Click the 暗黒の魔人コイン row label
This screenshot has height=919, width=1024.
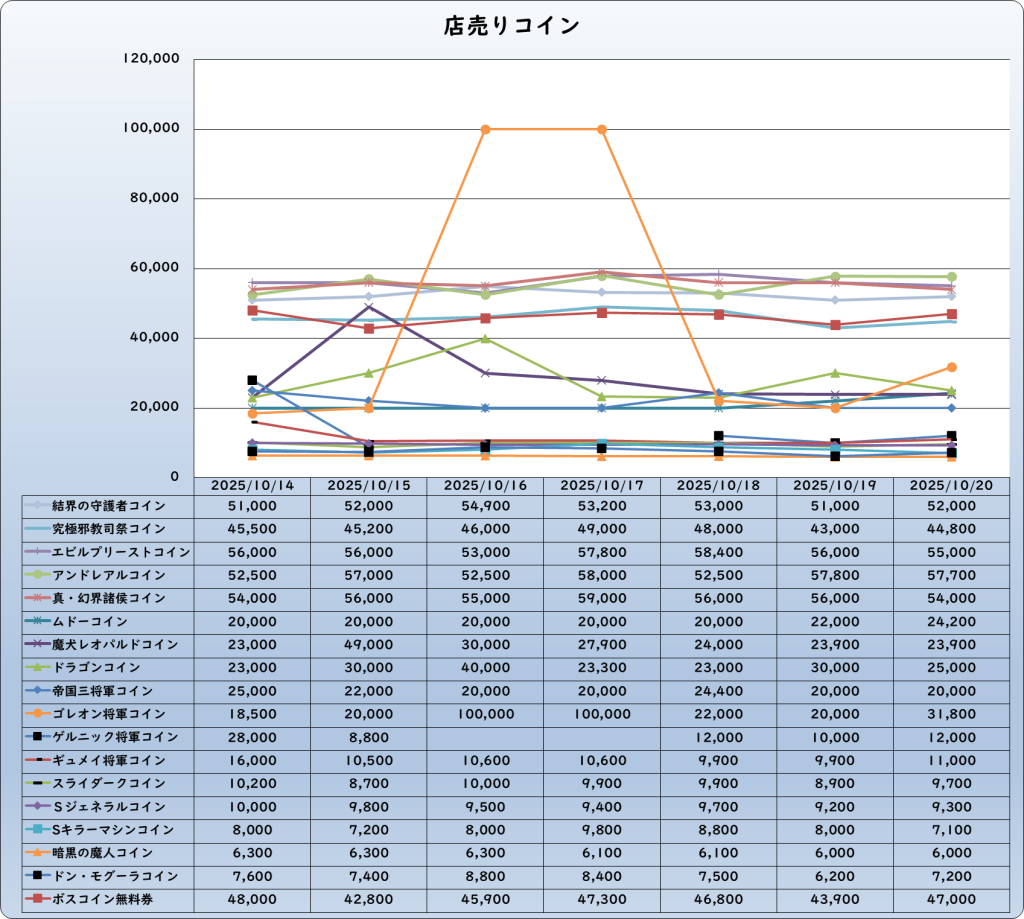pos(109,852)
